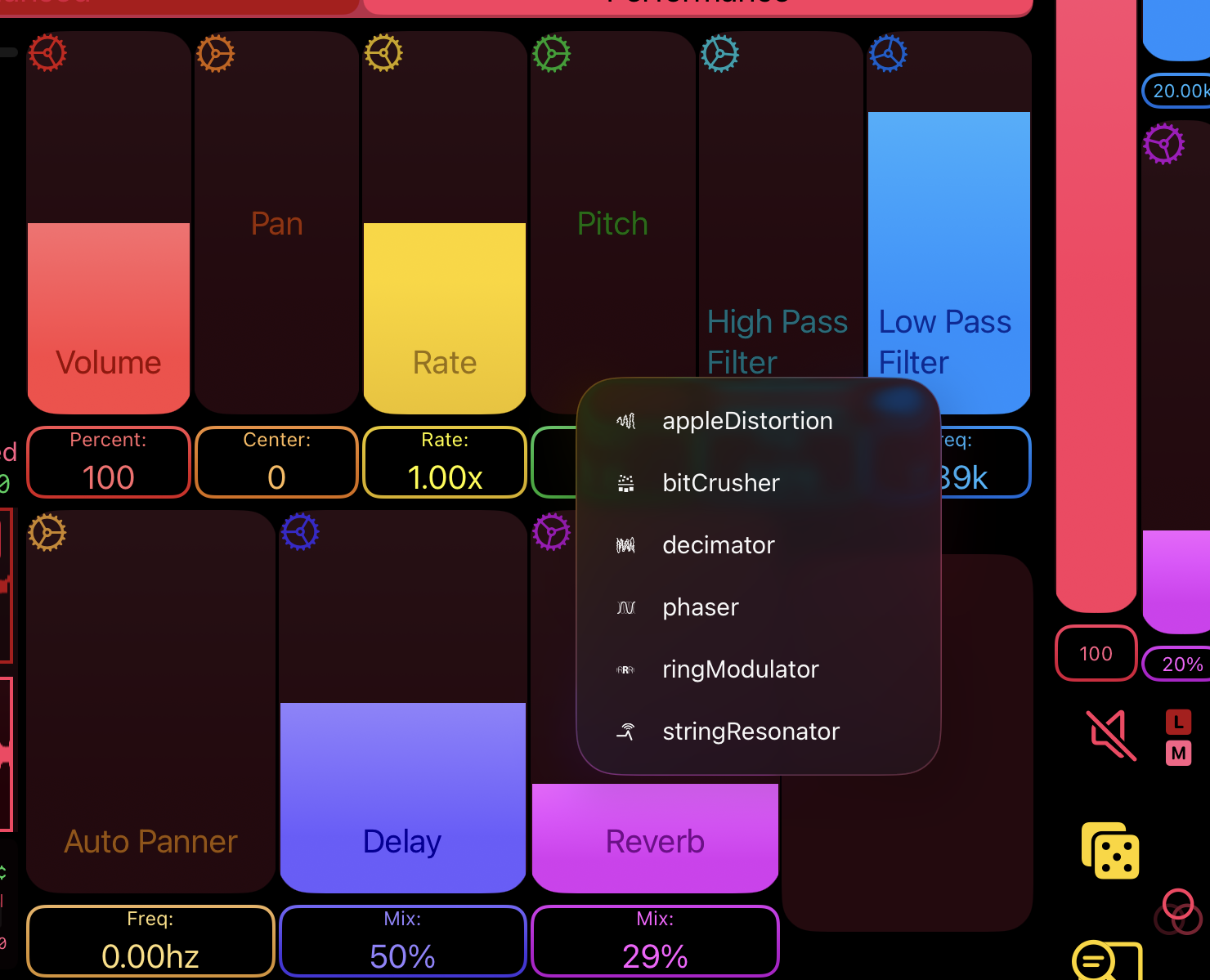Open the Pitch settings gear
This screenshot has height=980, width=1210.
pos(552,54)
